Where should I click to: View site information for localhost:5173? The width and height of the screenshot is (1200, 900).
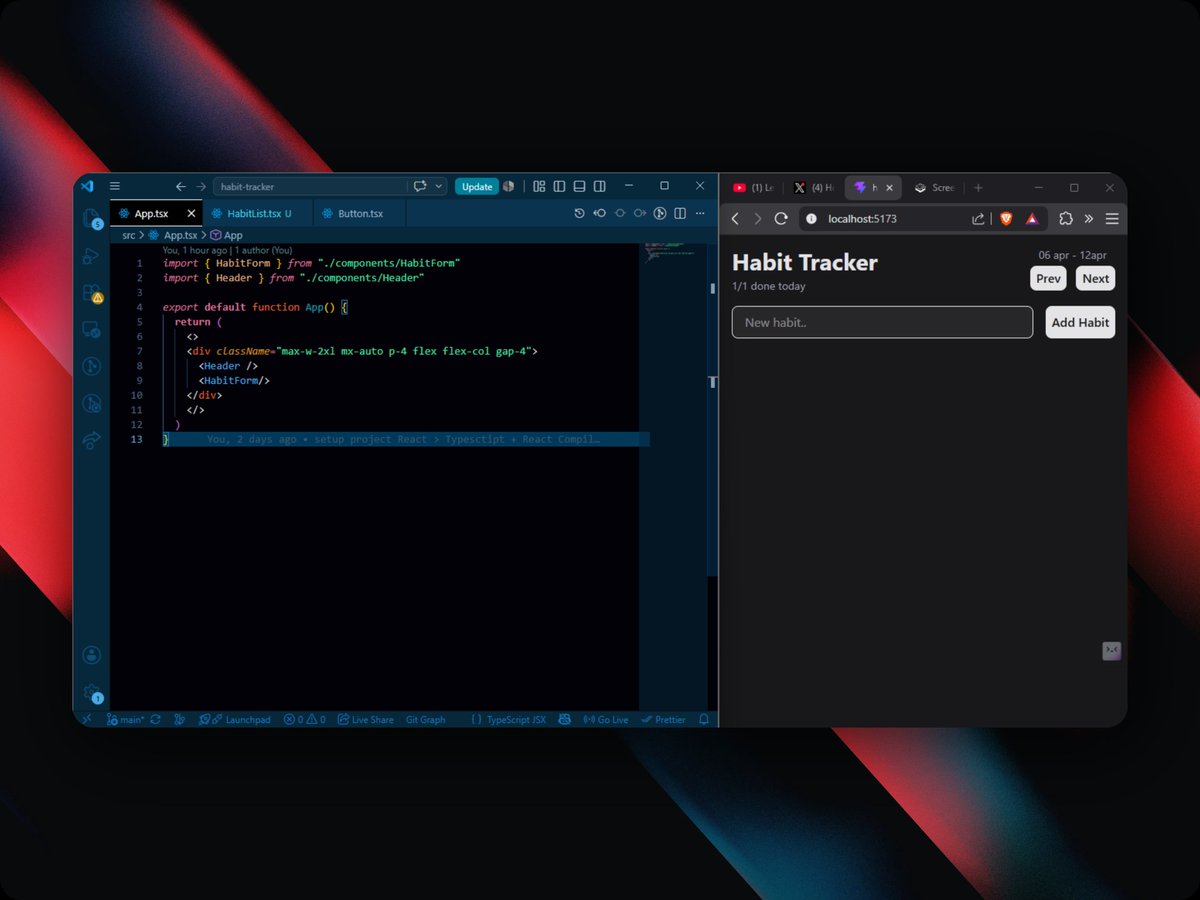811,218
